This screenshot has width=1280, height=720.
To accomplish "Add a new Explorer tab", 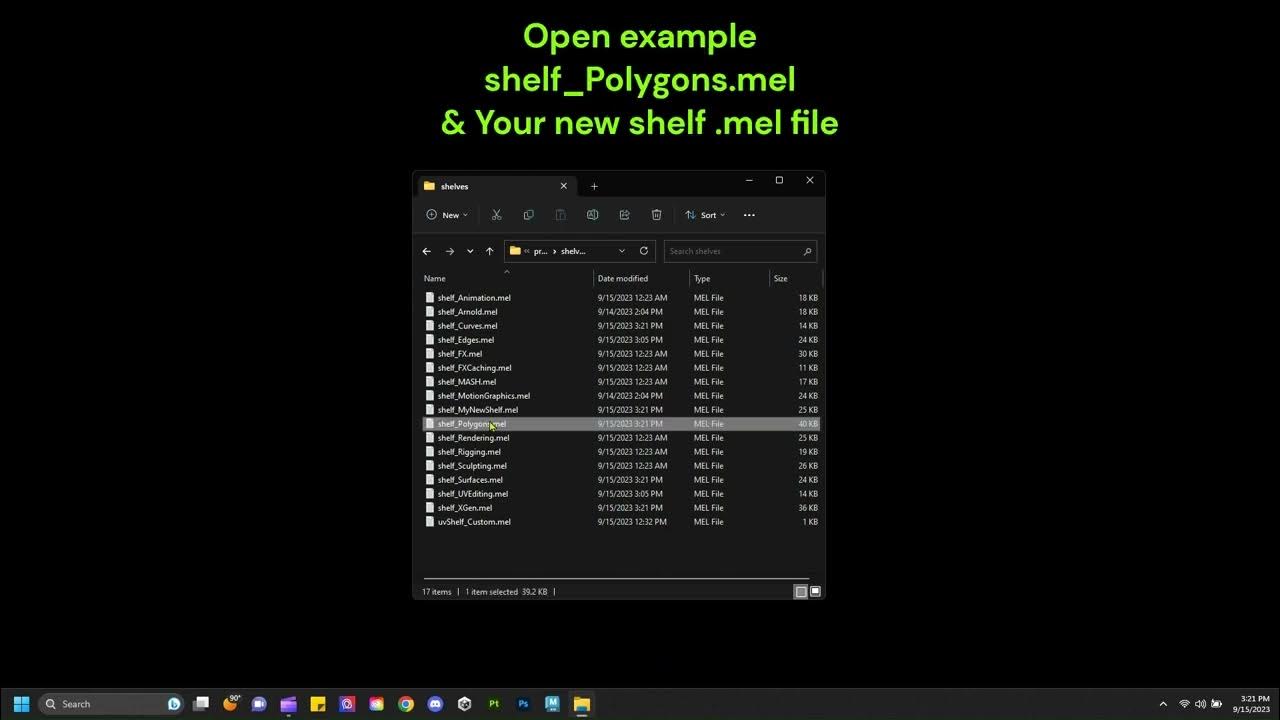I will pyautogui.click(x=594, y=186).
